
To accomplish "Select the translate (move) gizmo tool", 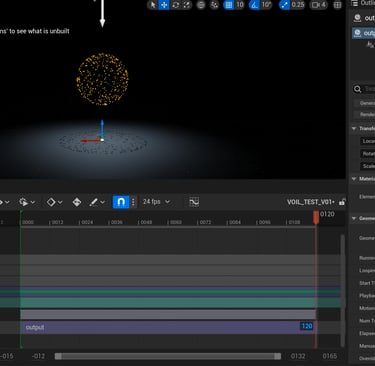I will click(164, 5).
